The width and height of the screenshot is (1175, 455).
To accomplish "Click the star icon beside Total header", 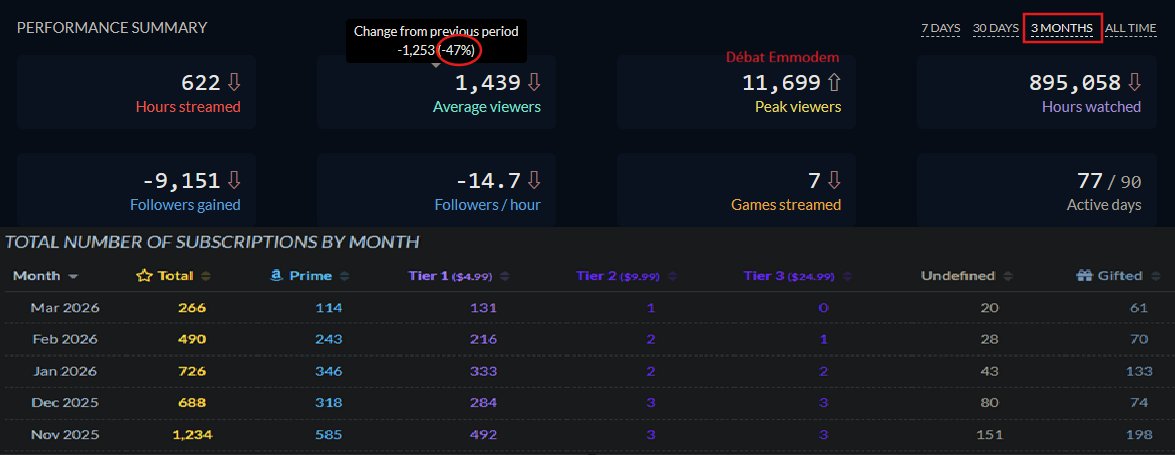I will point(145,276).
